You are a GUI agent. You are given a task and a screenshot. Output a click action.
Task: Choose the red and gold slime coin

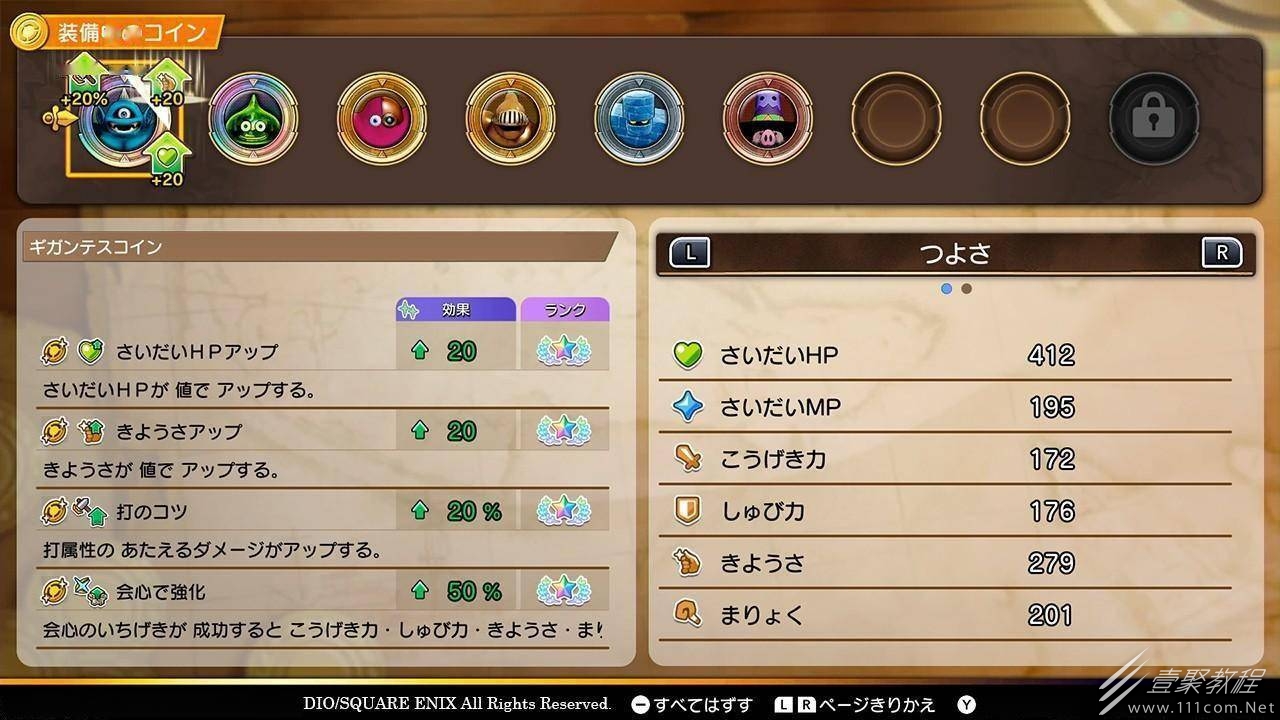(x=382, y=118)
